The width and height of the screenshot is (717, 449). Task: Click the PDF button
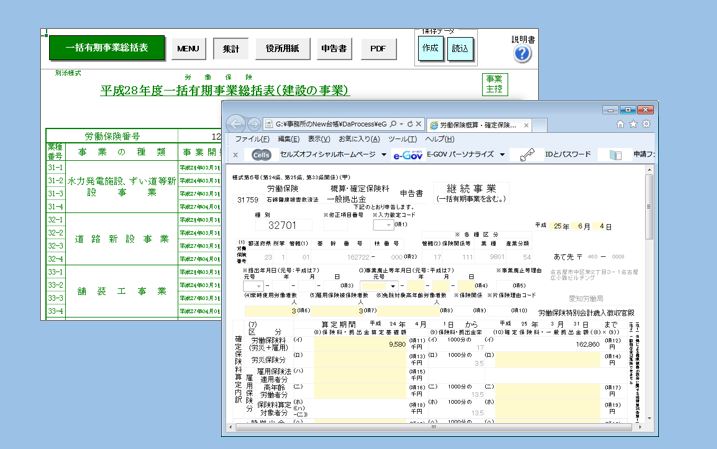[377, 48]
